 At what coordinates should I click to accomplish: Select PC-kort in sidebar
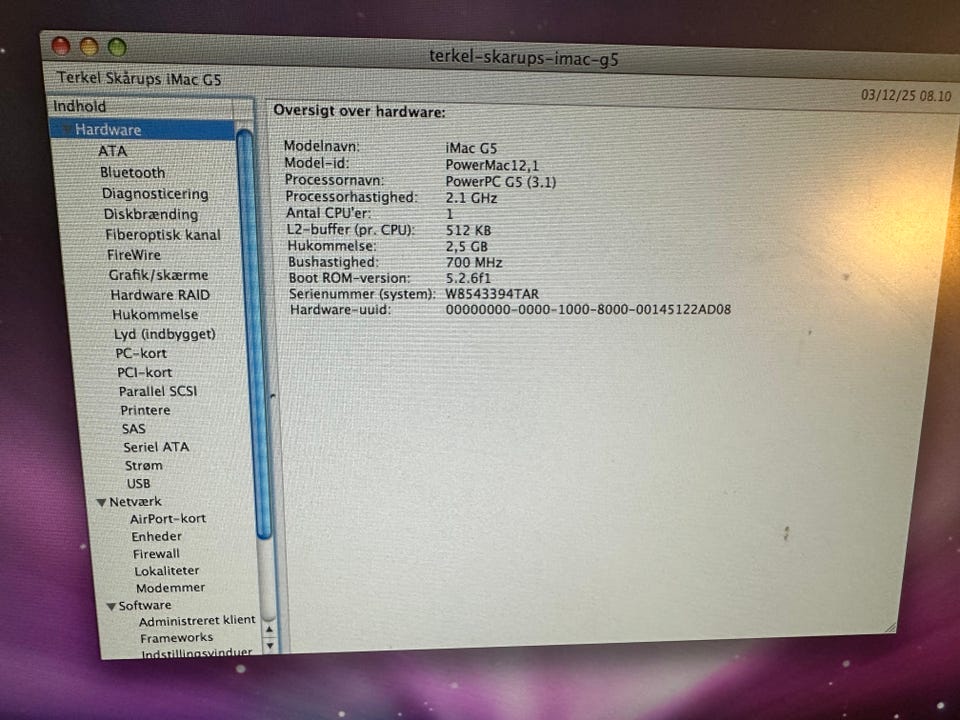(x=141, y=353)
